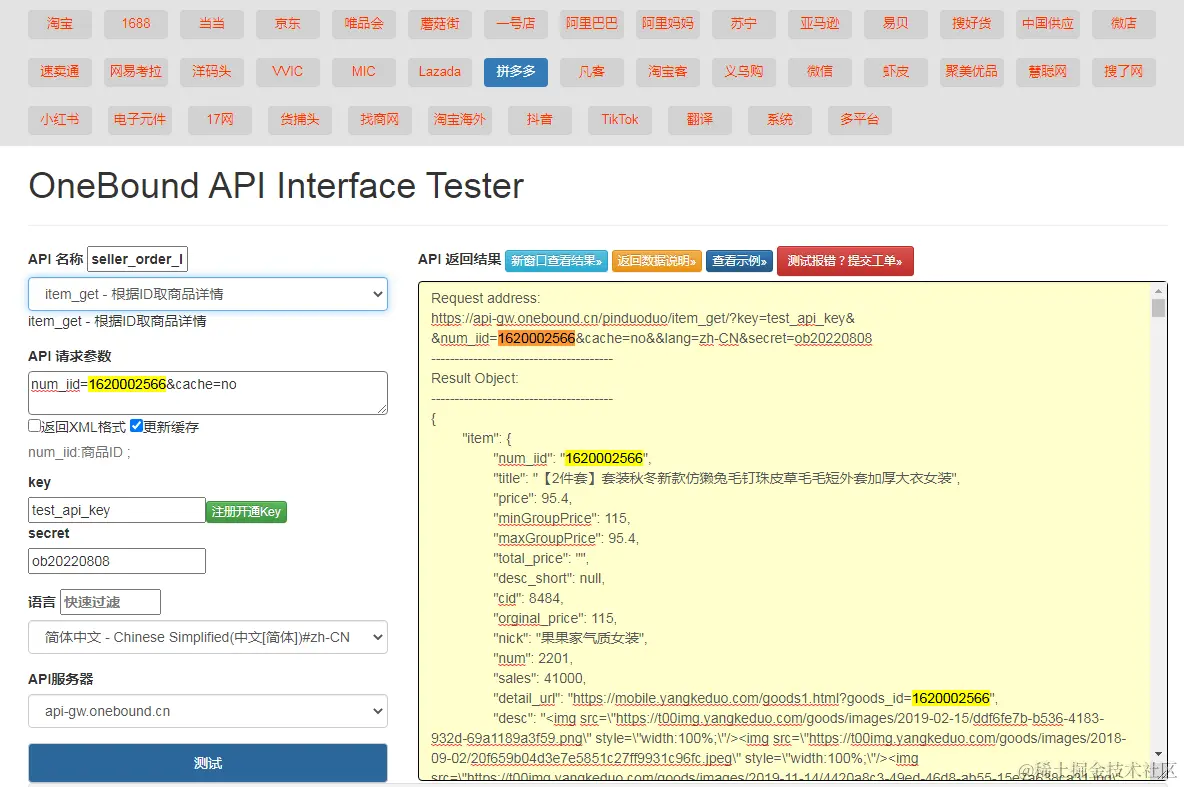Uncheck the 更新缓存 checkbox

pos(137,426)
